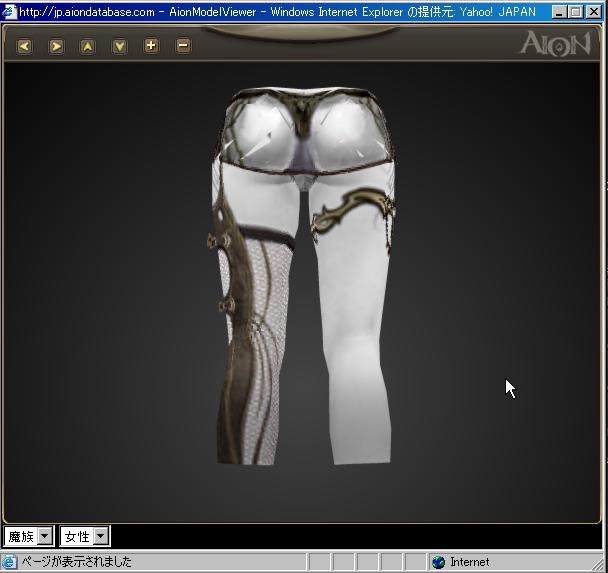Viewport: 608px width, 573px height.
Task: Open the 女性 gender dropdown
Action: (85, 537)
